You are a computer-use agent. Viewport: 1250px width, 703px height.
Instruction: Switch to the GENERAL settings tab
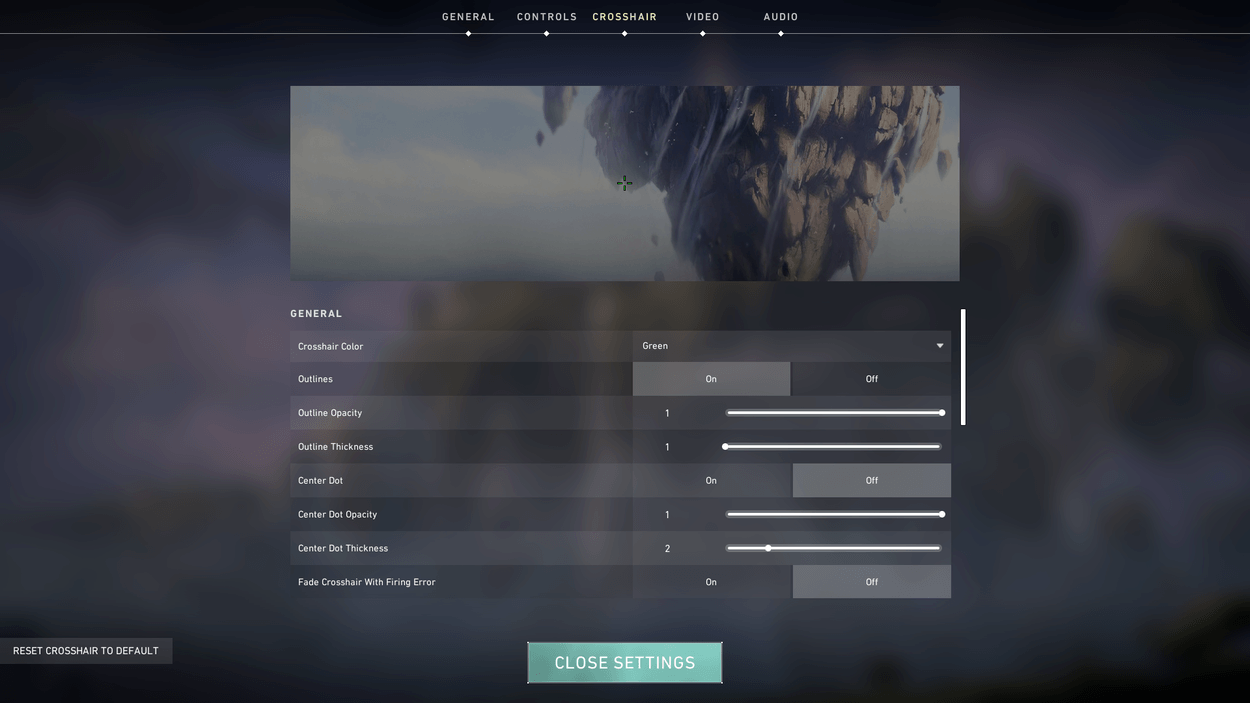(x=467, y=16)
